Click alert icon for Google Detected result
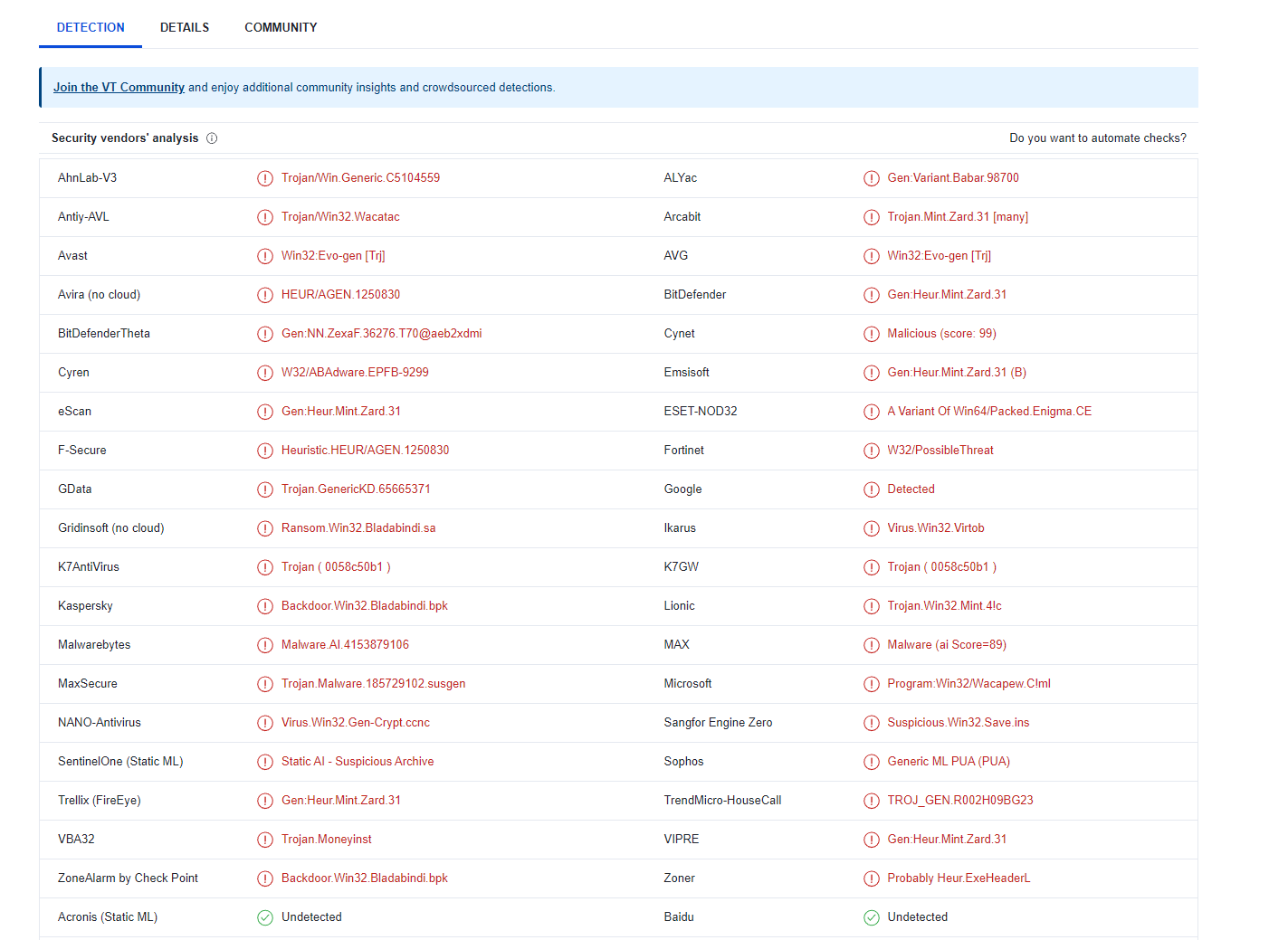 872,489
